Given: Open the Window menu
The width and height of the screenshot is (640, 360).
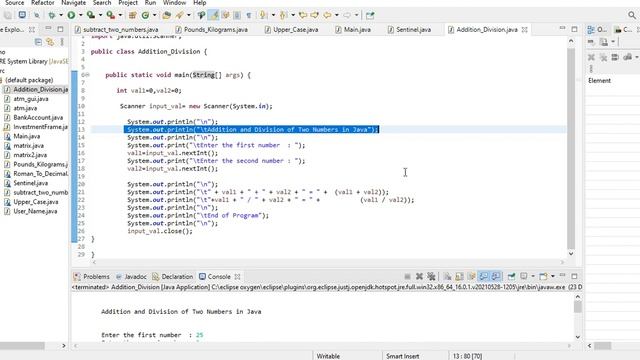Looking at the screenshot, I should (174, 3).
